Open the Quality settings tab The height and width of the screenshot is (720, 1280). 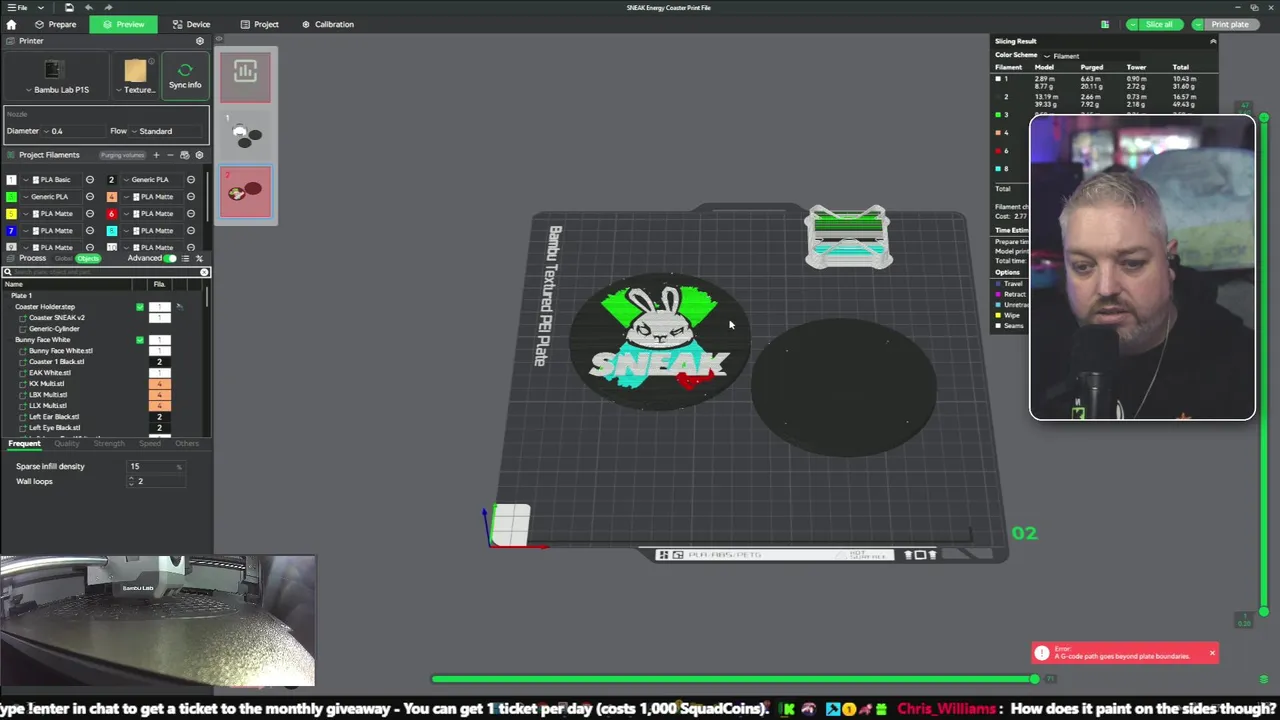pos(66,443)
